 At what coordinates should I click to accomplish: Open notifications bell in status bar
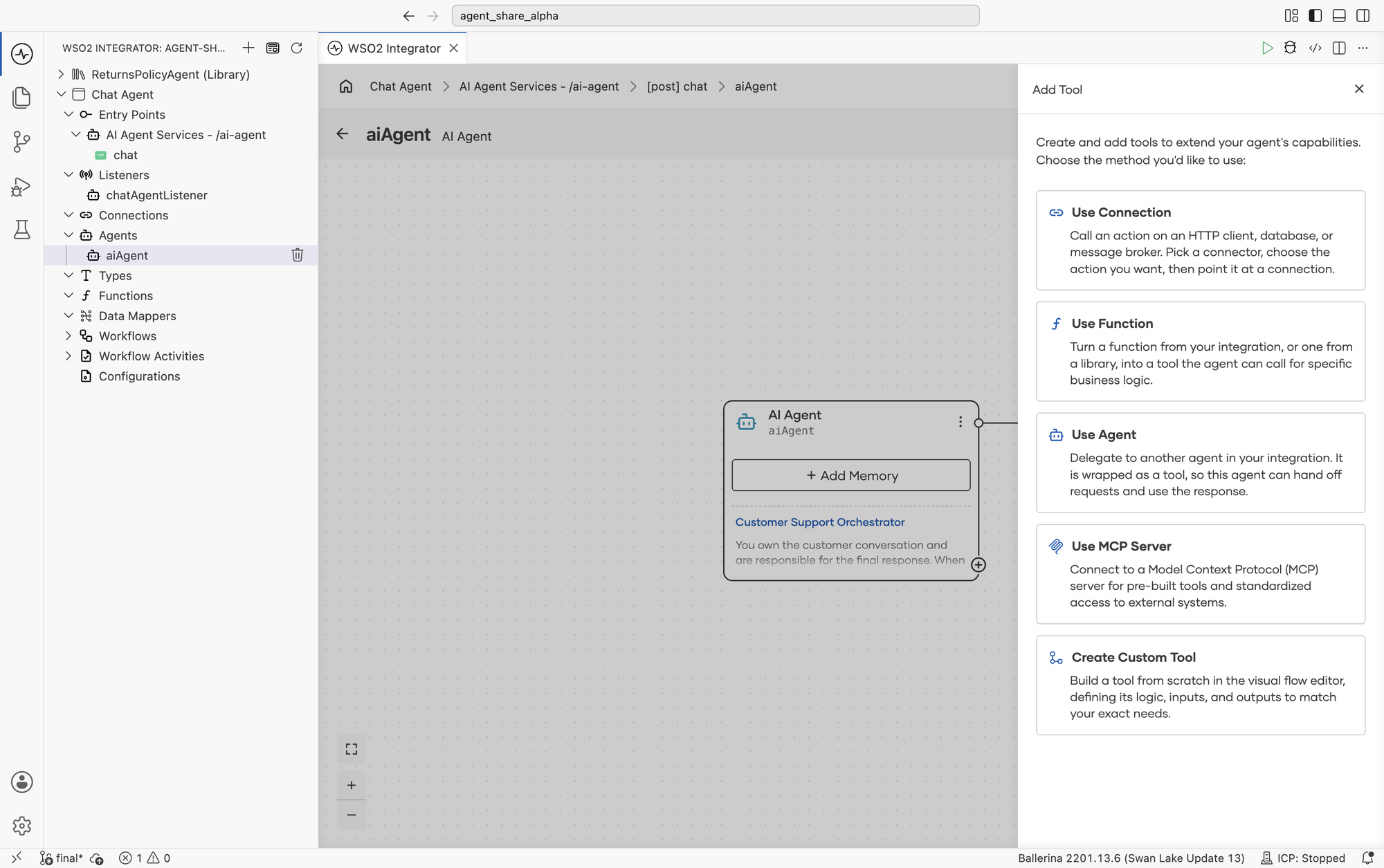click(x=1367, y=858)
